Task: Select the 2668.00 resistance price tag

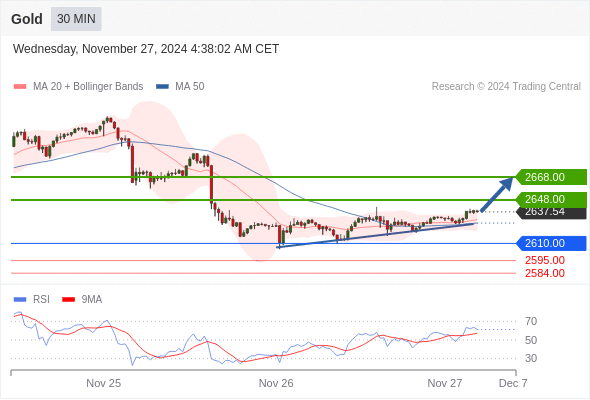Action: 551,177
